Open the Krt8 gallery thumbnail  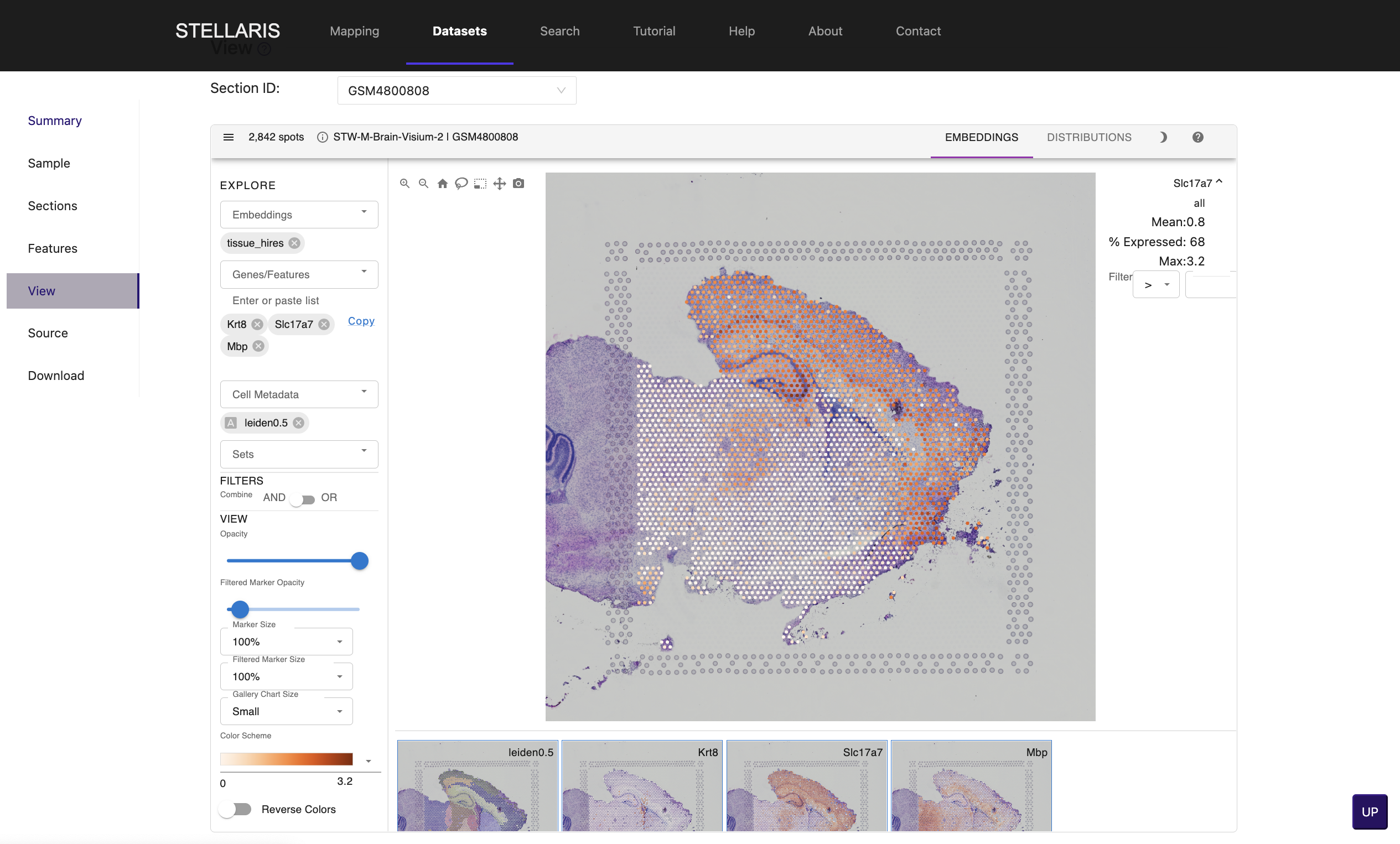click(642, 785)
